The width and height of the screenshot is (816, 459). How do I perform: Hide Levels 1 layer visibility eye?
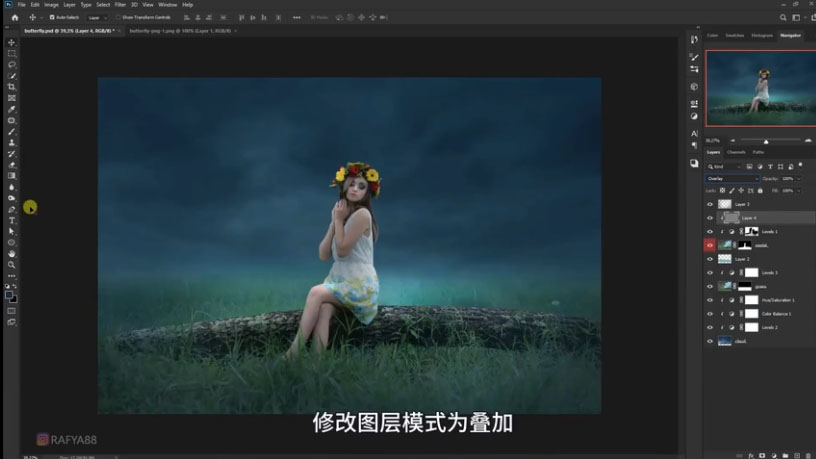710,232
